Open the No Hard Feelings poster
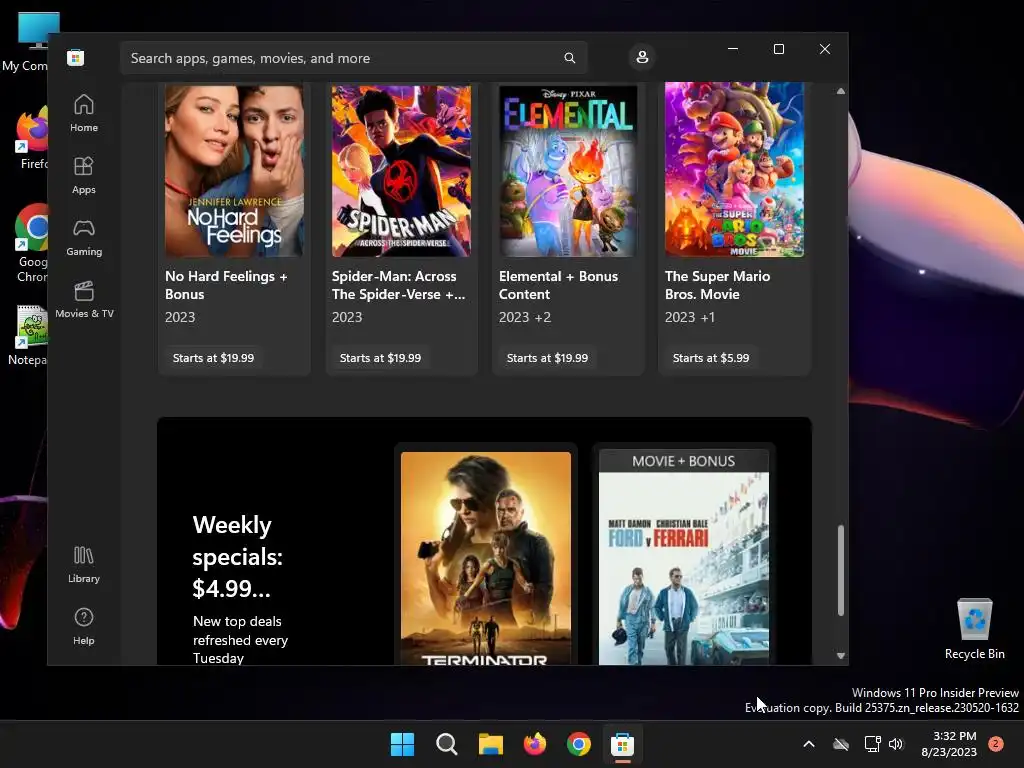This screenshot has width=1024, height=768. click(x=234, y=170)
